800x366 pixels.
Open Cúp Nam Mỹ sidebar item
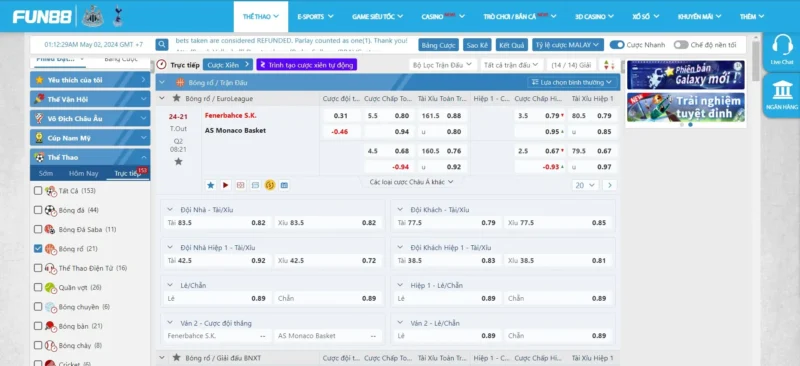tap(90, 138)
